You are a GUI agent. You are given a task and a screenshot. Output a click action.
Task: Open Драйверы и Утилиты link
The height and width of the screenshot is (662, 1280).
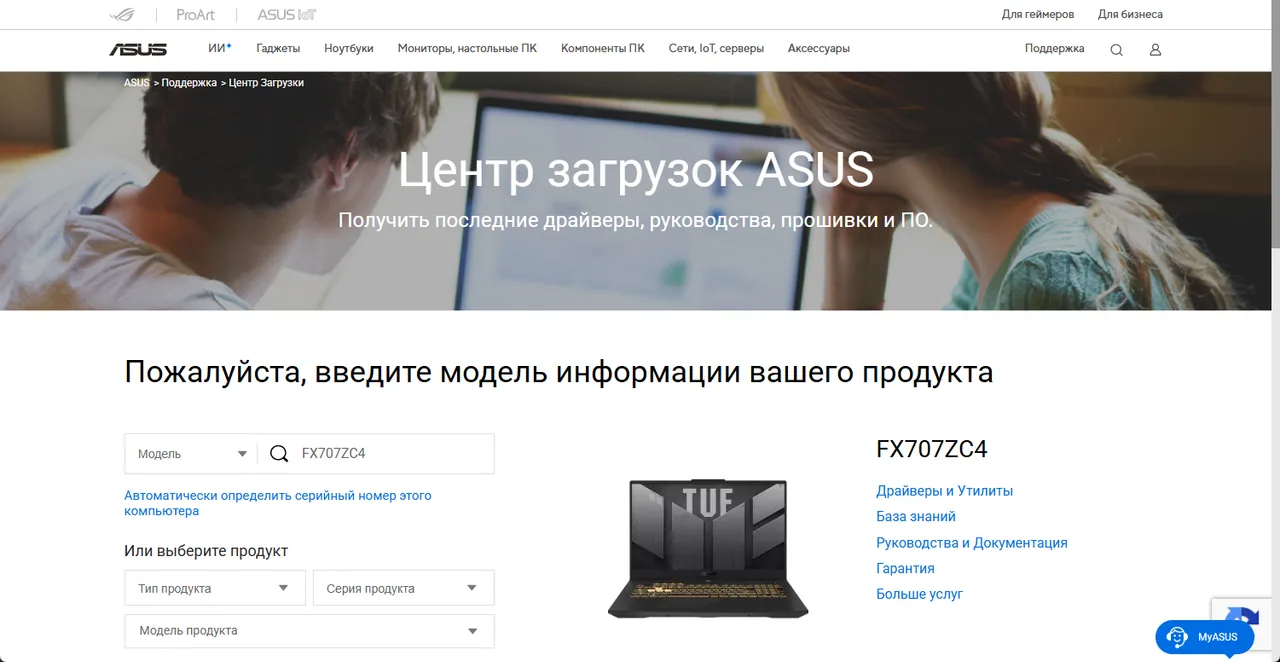(944, 491)
